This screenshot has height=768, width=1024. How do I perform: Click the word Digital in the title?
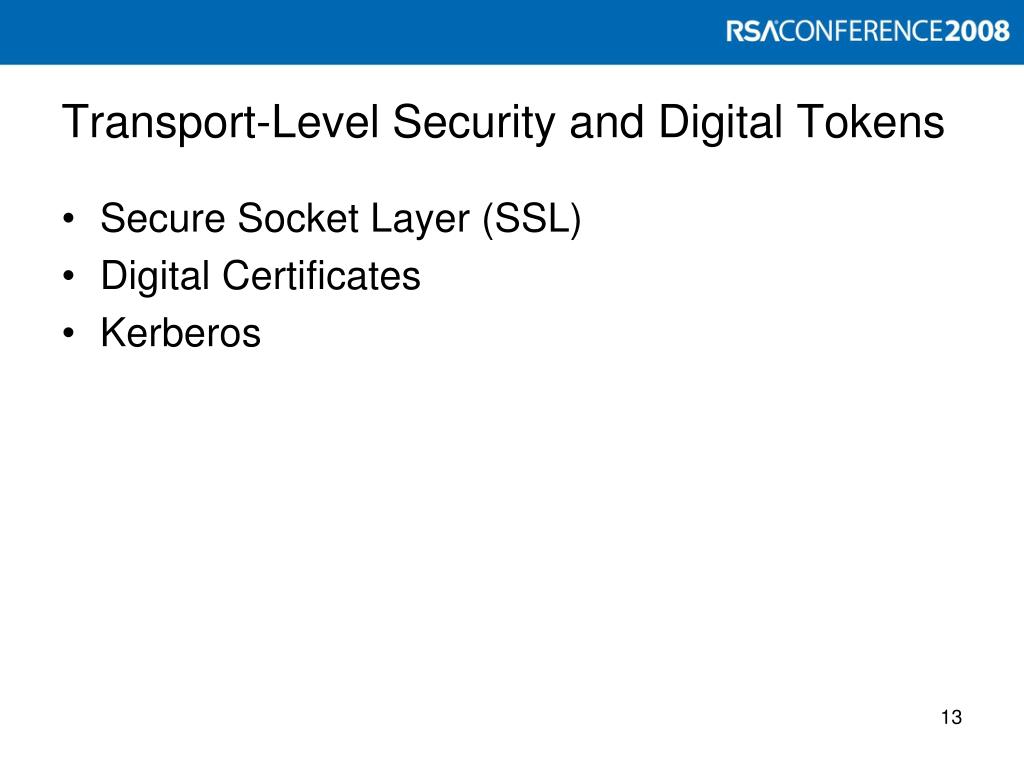[720, 123]
